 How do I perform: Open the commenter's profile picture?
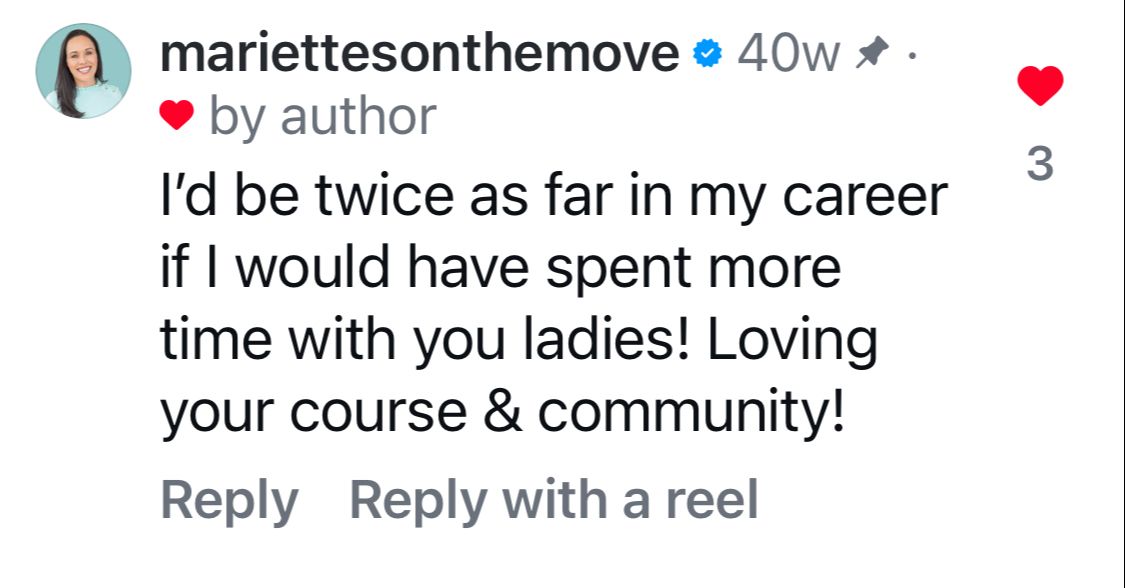pos(83,71)
